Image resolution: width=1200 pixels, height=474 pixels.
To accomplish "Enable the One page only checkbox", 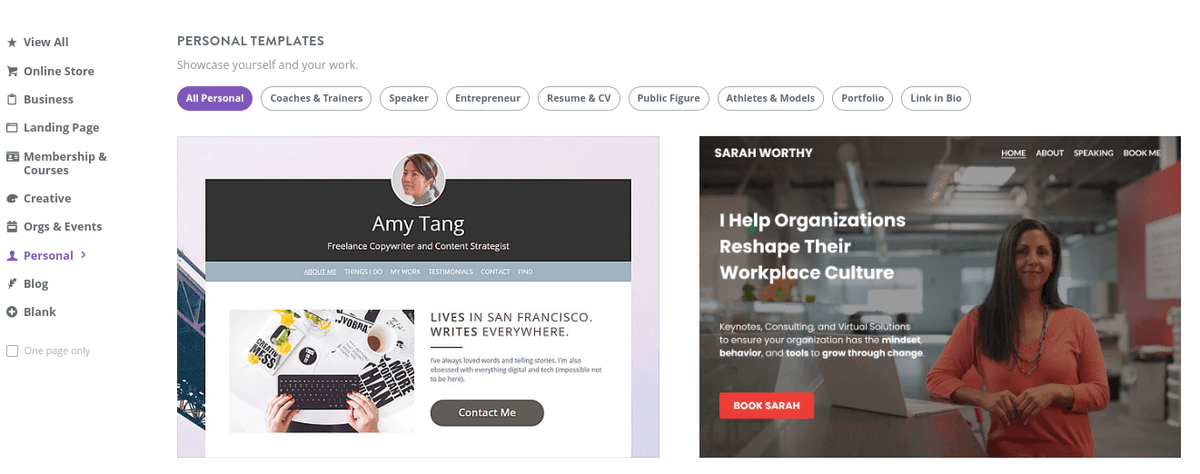I will point(12,351).
